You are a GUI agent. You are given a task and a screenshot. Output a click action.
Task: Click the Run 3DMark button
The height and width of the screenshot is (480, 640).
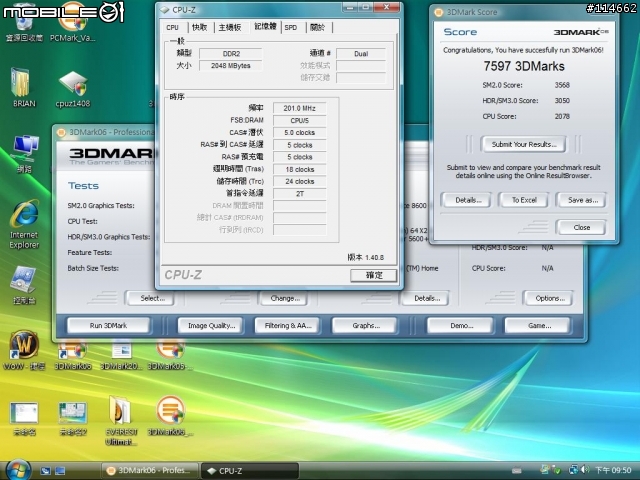pyautogui.click(x=108, y=326)
